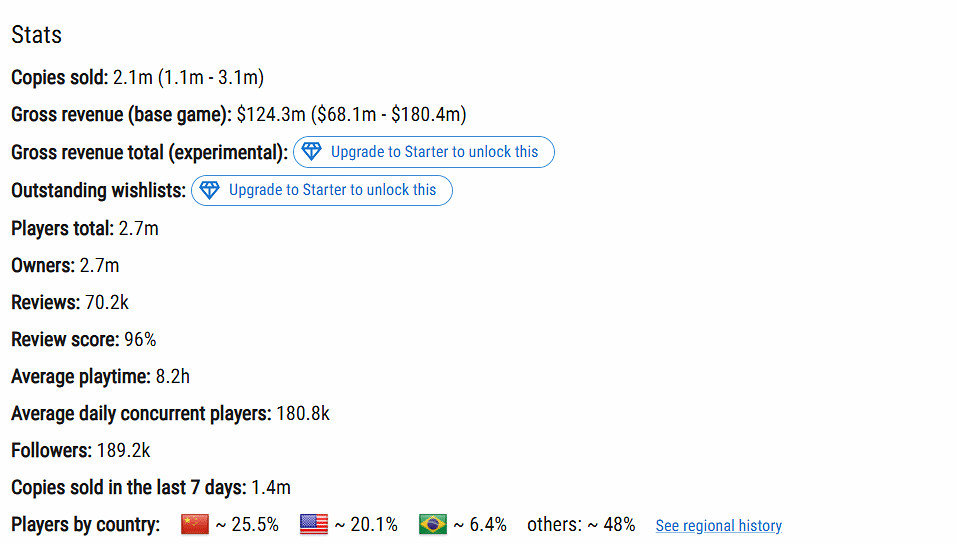Click the Gross revenue (base game) label

(x=121, y=115)
